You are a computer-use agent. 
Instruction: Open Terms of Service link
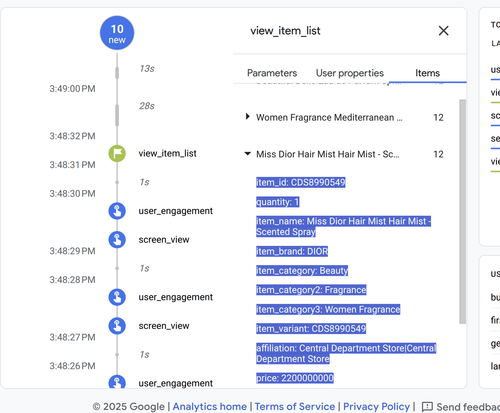pyautogui.click(x=295, y=407)
